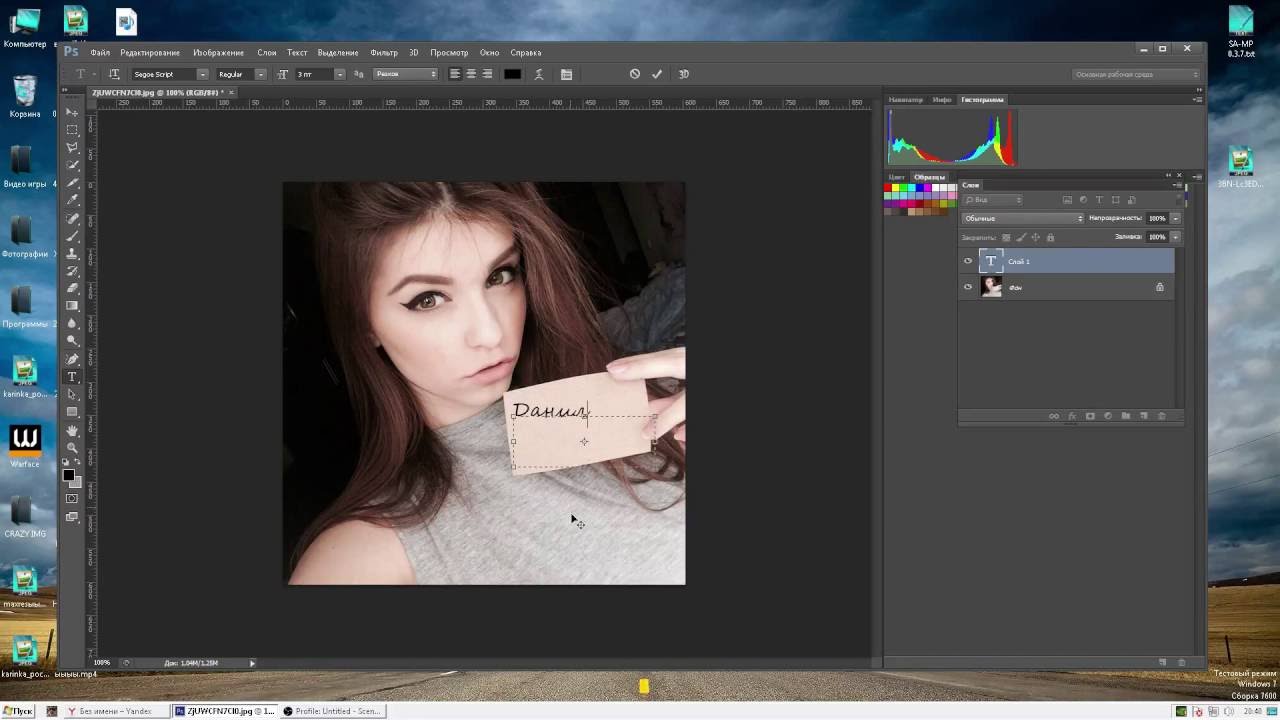
Task: Switch to the Навигатор tab
Action: (906, 100)
